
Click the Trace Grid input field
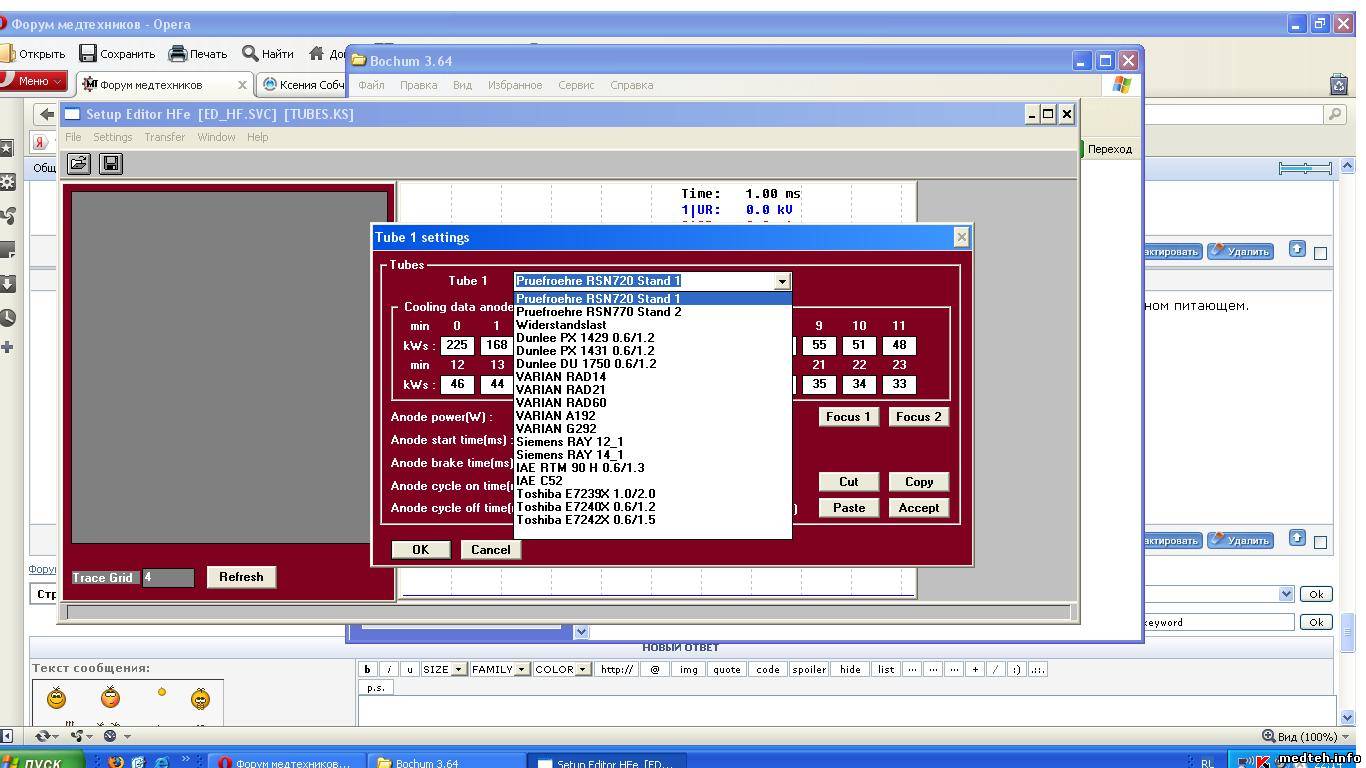tap(168, 577)
